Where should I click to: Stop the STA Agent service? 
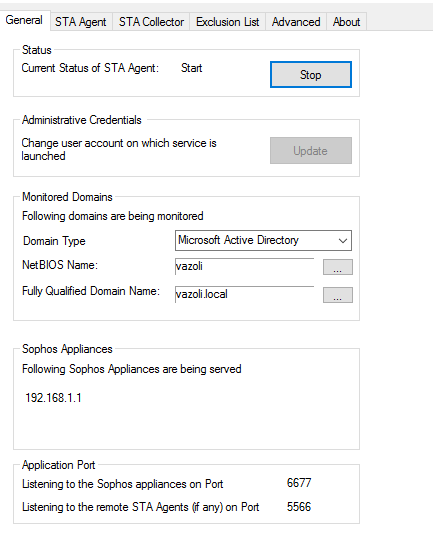[311, 75]
